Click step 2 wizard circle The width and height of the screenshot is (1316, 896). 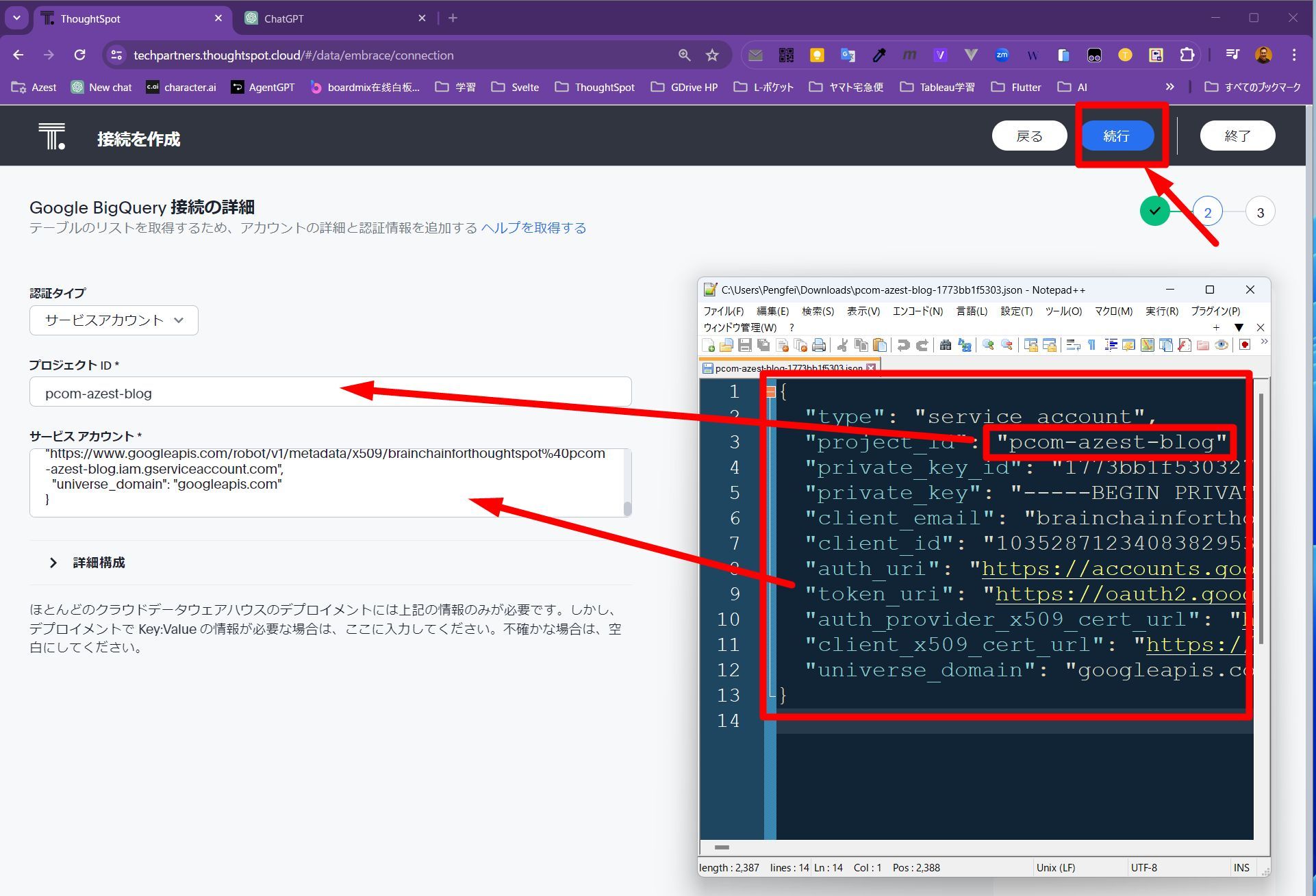pyautogui.click(x=1207, y=212)
